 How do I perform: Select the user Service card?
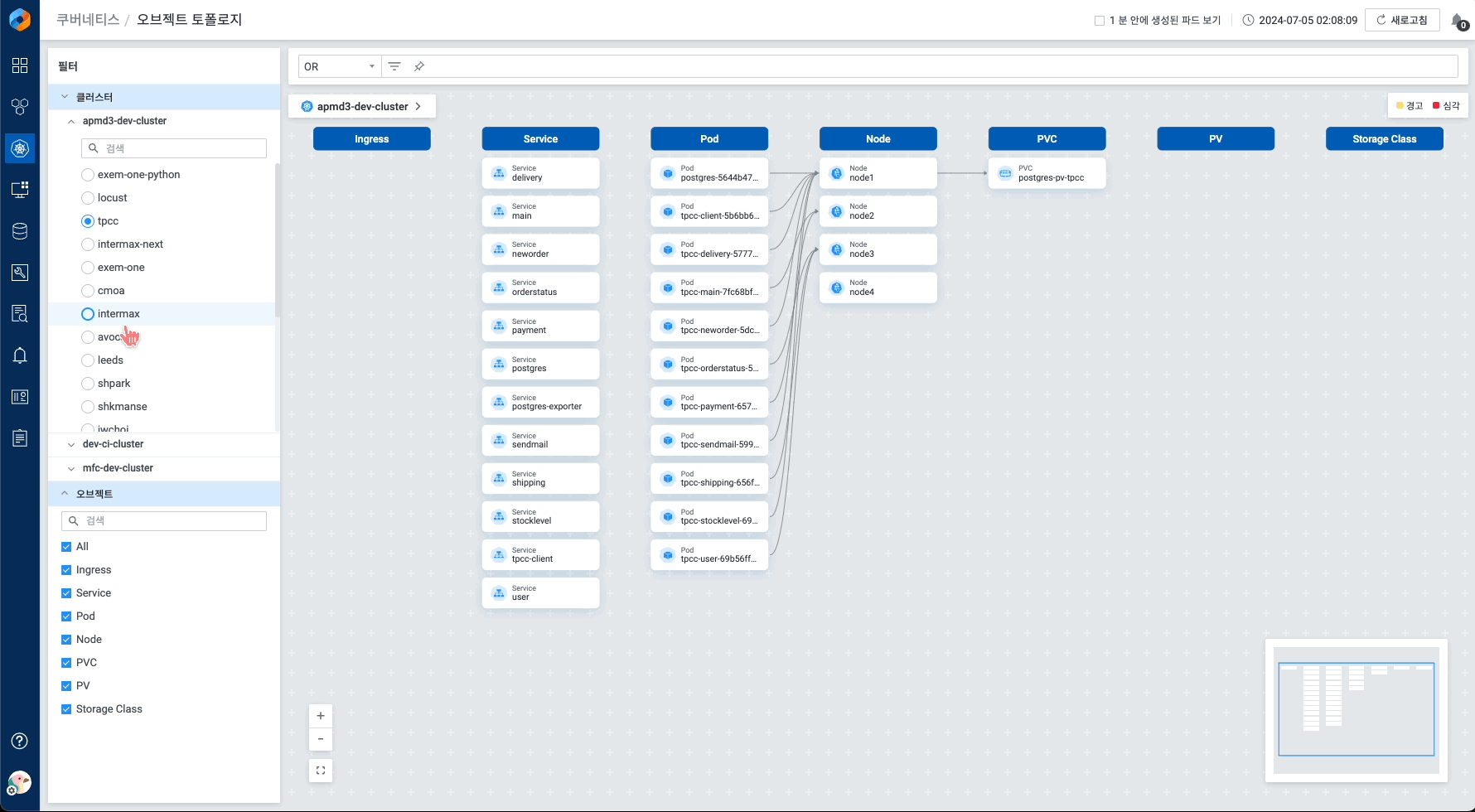(x=540, y=592)
